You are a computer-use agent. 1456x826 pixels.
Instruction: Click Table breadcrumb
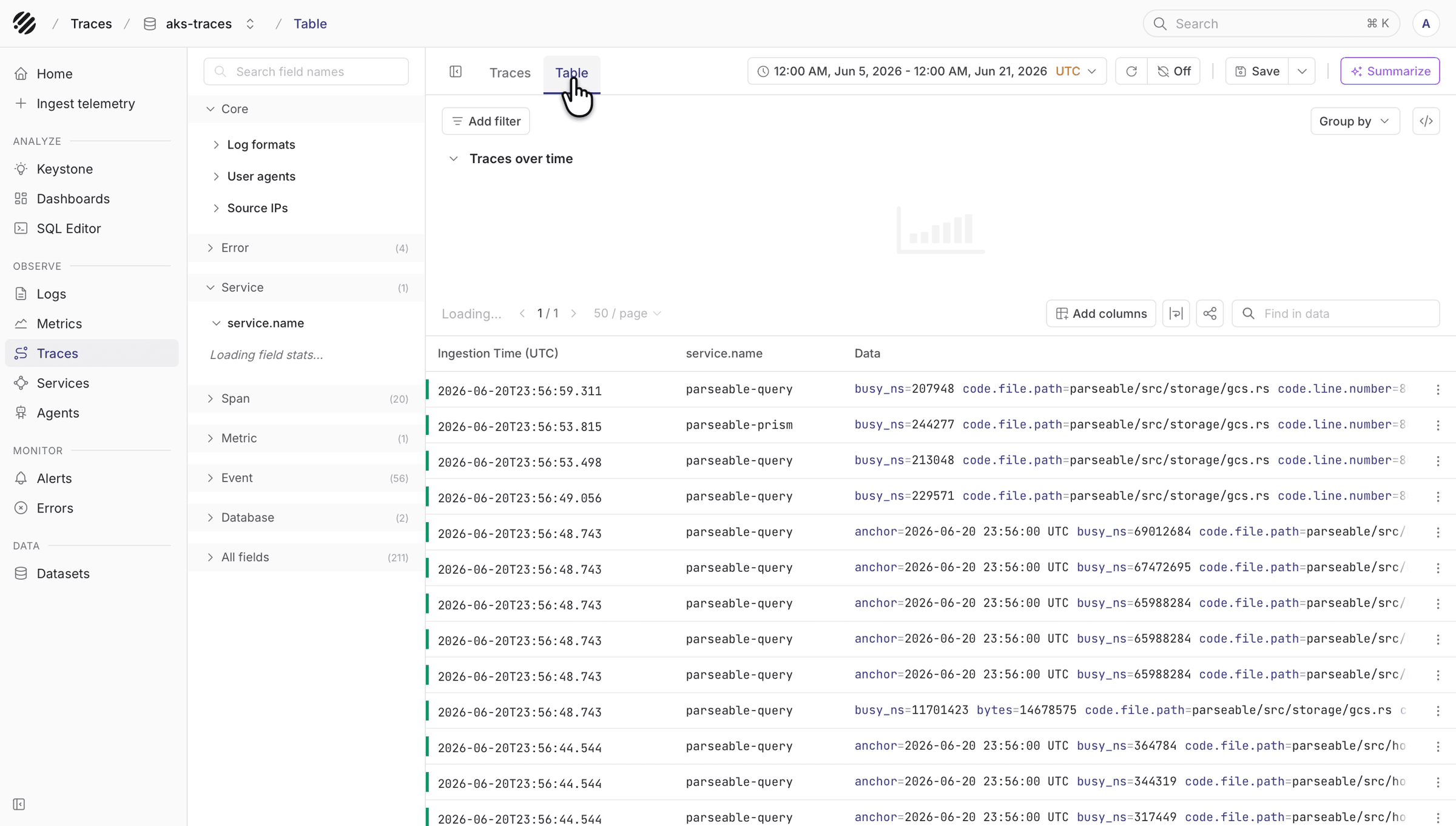pos(310,24)
